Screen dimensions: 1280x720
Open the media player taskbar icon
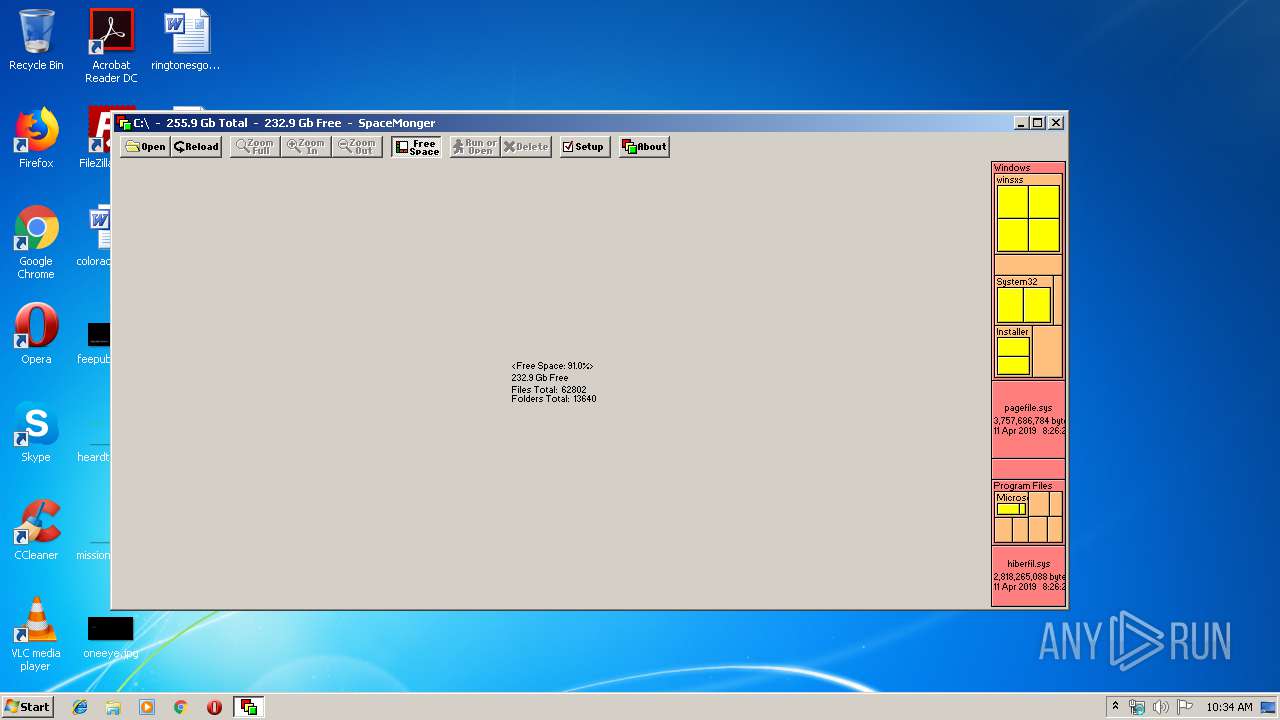tap(147, 707)
